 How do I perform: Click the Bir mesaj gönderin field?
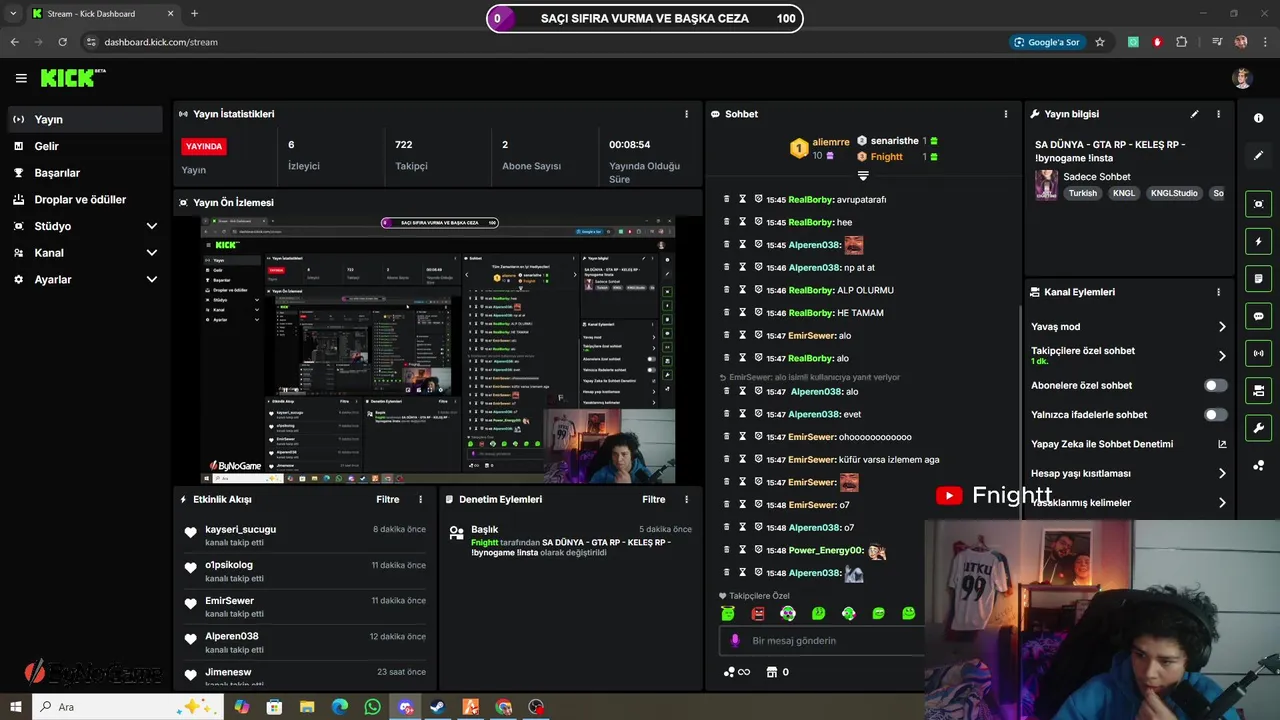point(821,640)
